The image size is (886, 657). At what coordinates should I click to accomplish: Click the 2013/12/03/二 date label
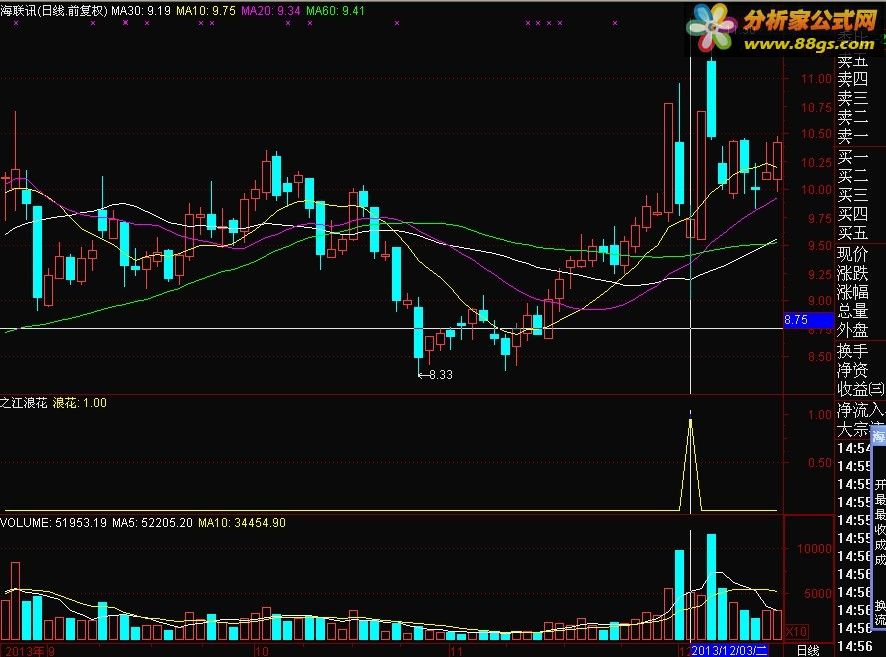[x=729, y=650]
